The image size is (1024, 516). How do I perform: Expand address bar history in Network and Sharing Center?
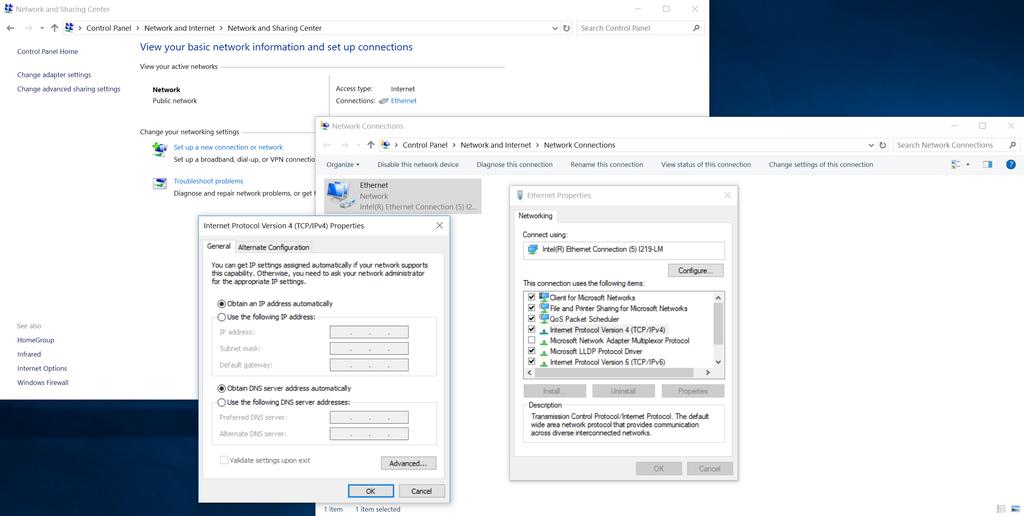point(554,28)
